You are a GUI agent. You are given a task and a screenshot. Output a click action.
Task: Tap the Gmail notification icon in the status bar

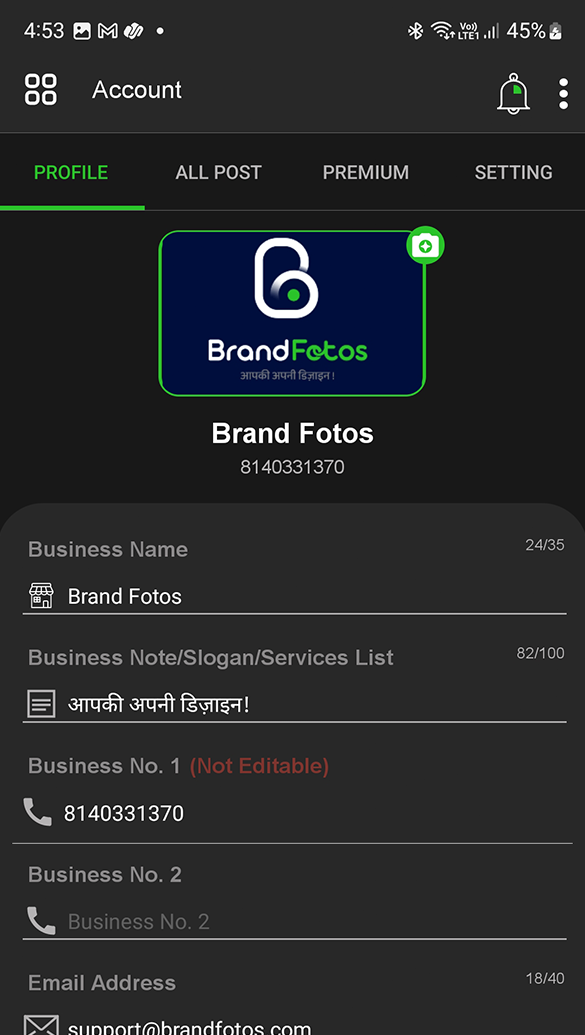click(108, 31)
